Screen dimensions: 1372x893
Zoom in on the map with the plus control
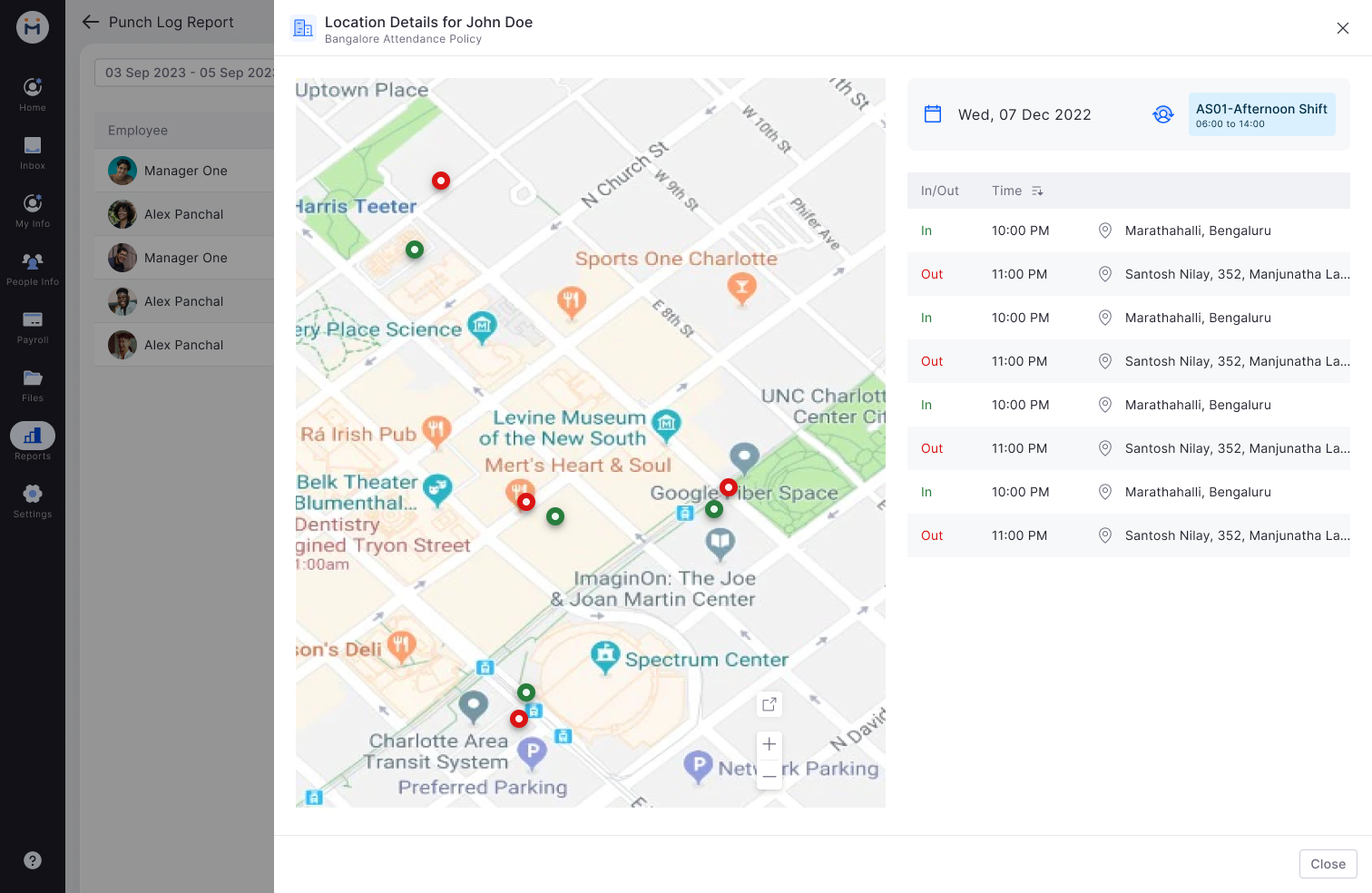pos(769,743)
